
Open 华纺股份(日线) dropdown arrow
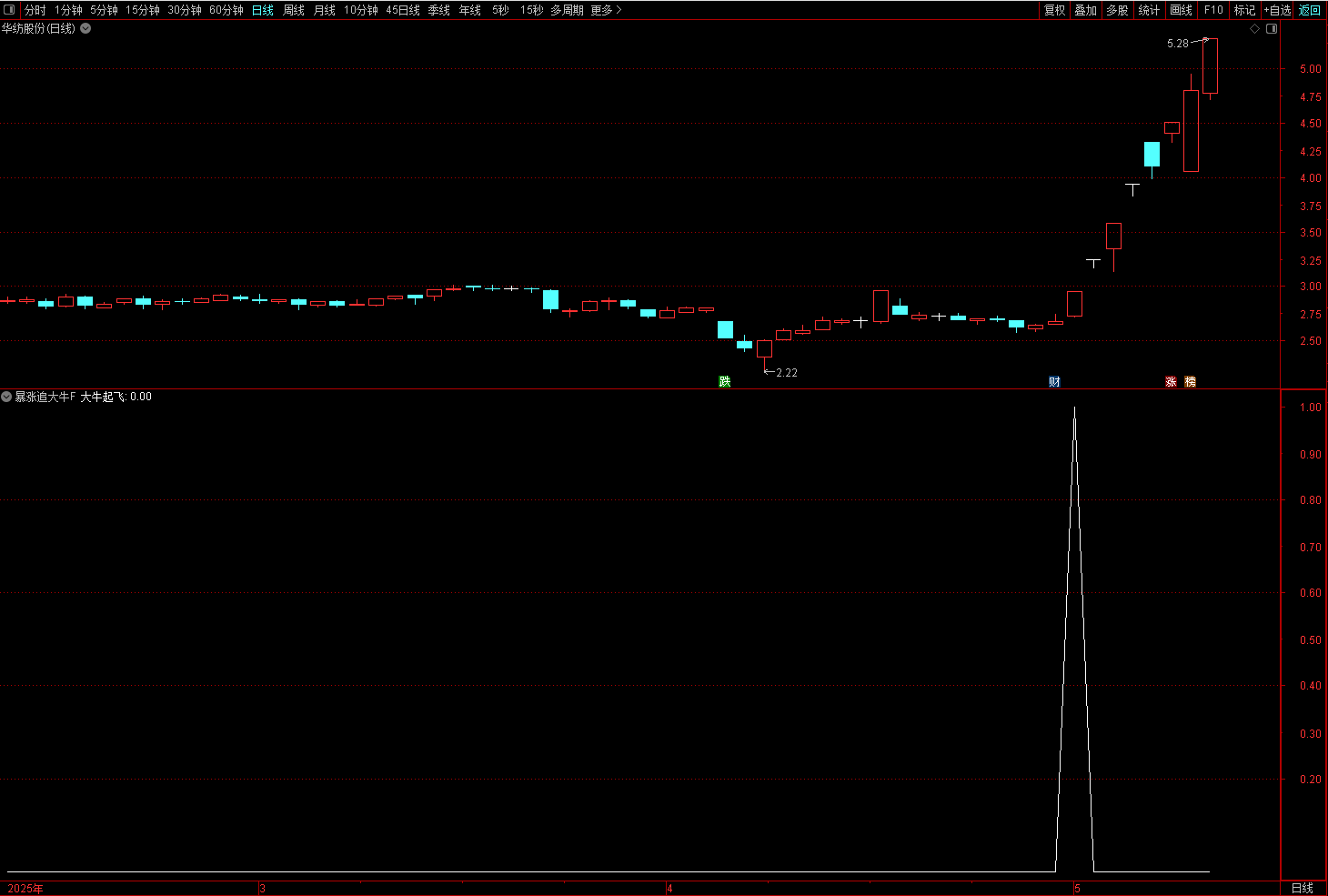(86, 28)
